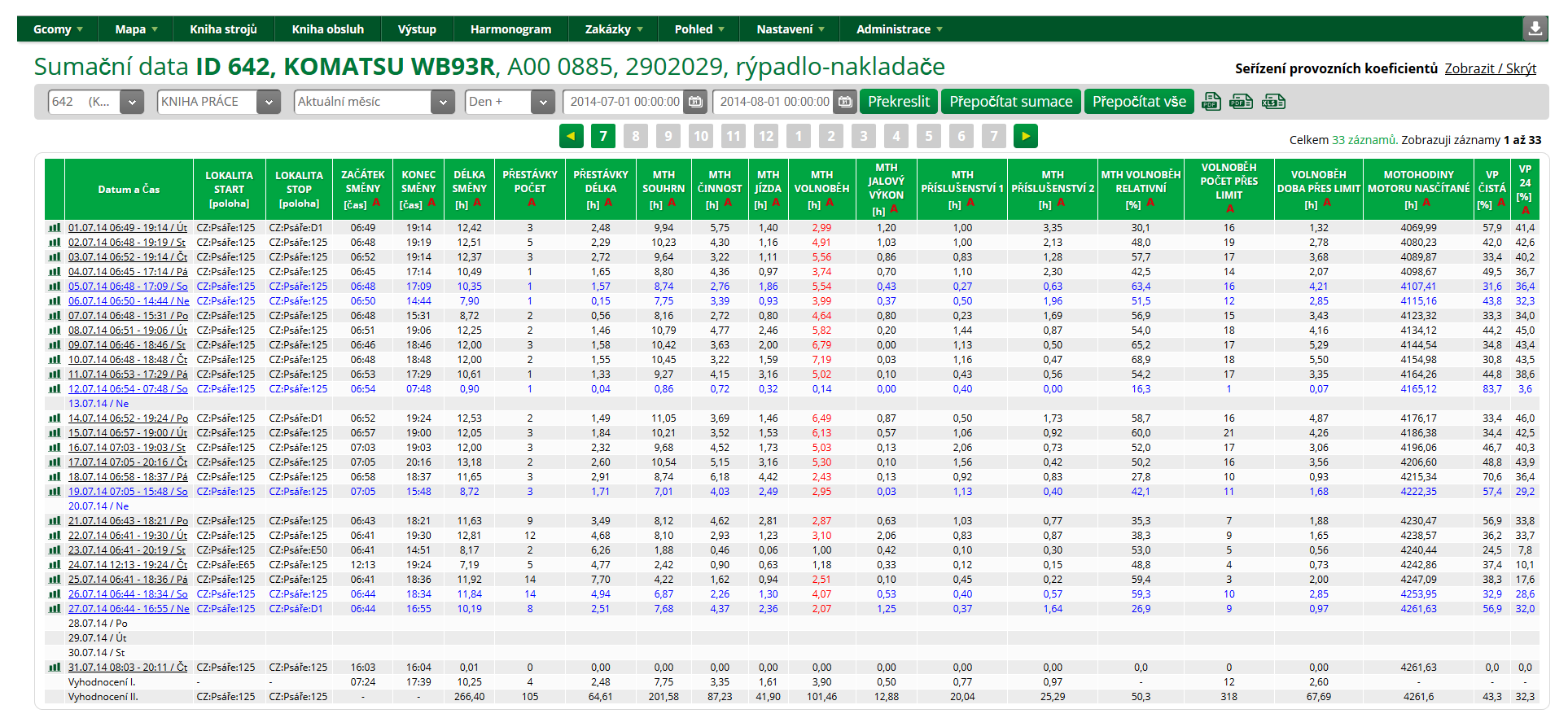Screen dimensions: 1568x727
Task: Open calendar picker for the 2014-08-01 end date
Action: [x=845, y=102]
